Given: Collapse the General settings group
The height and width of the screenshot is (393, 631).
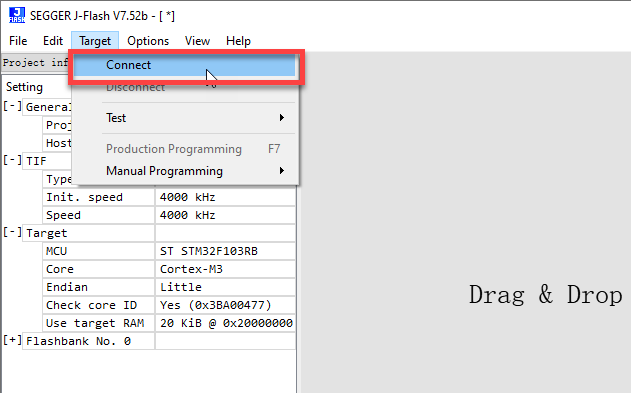Looking at the screenshot, I should pos(12,106).
